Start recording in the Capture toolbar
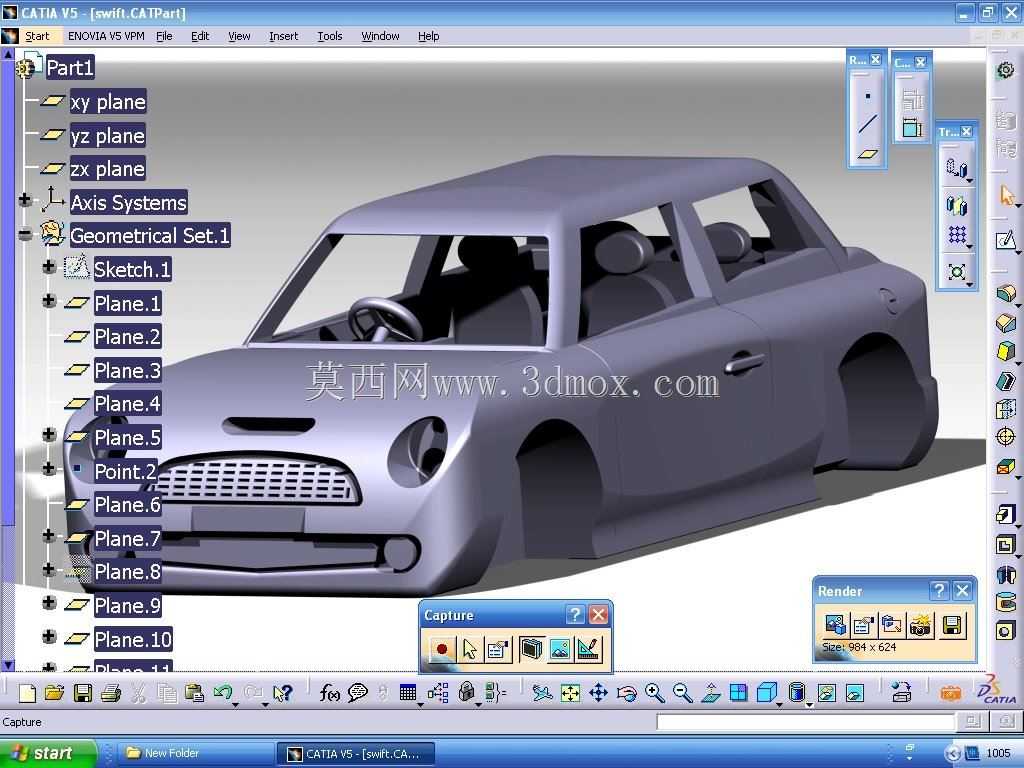1024x768 pixels. pyautogui.click(x=441, y=649)
